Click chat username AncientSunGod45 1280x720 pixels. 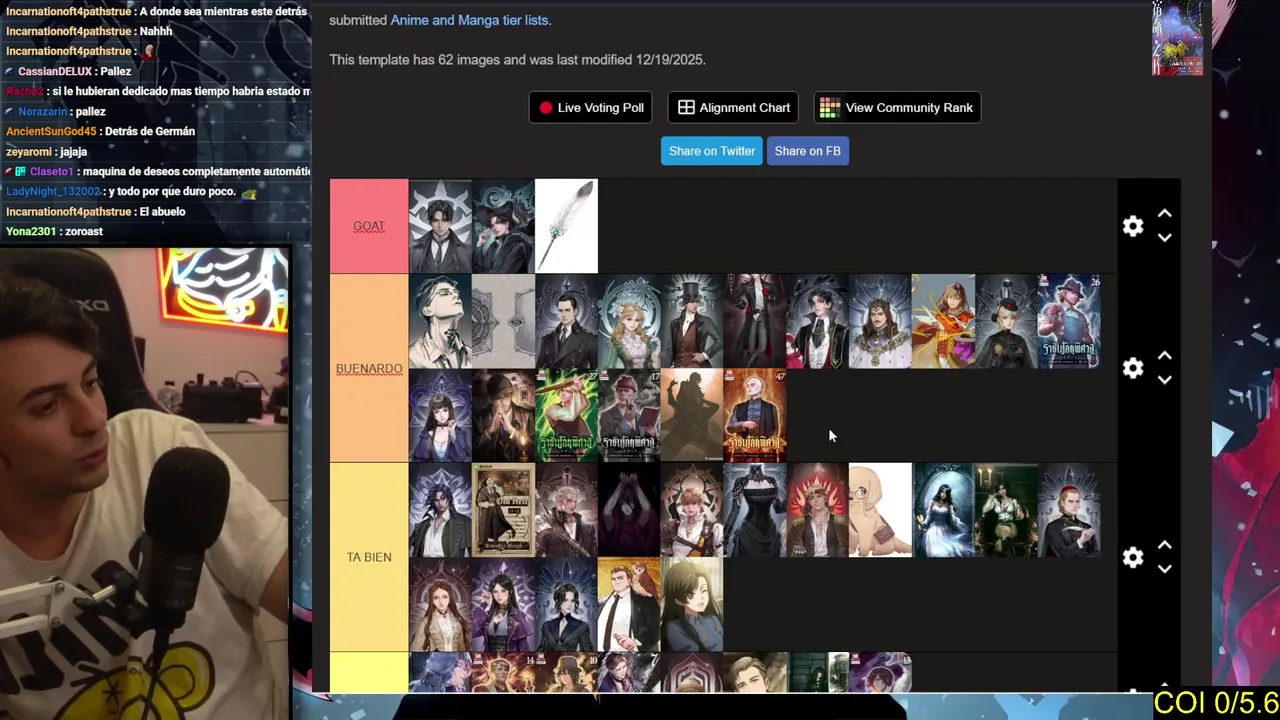tap(51, 131)
